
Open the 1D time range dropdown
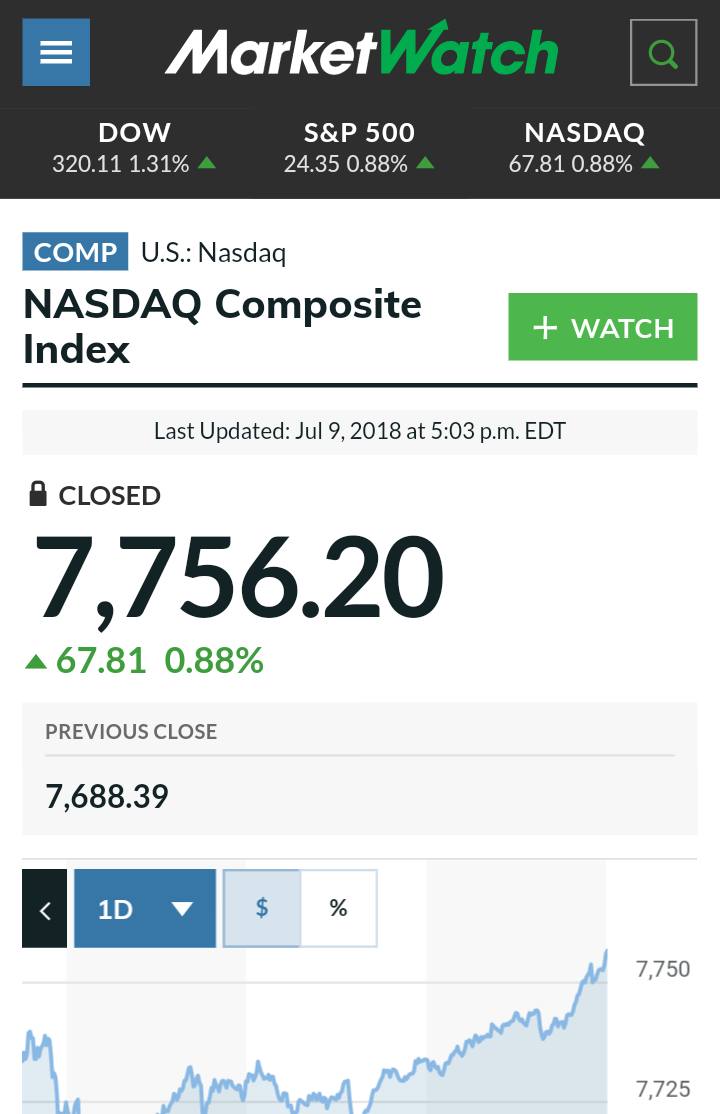[145, 908]
